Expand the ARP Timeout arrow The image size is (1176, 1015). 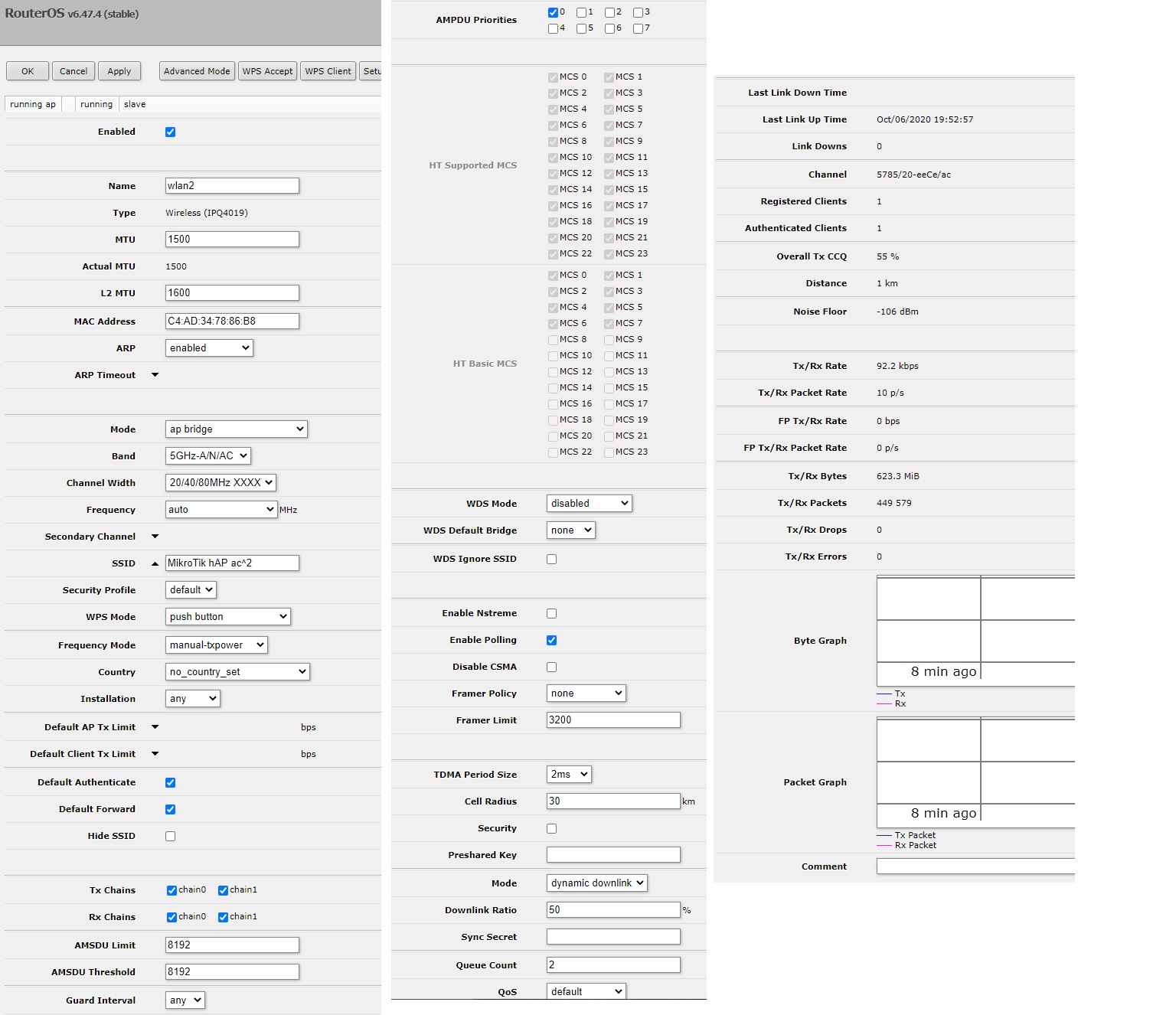pos(155,375)
